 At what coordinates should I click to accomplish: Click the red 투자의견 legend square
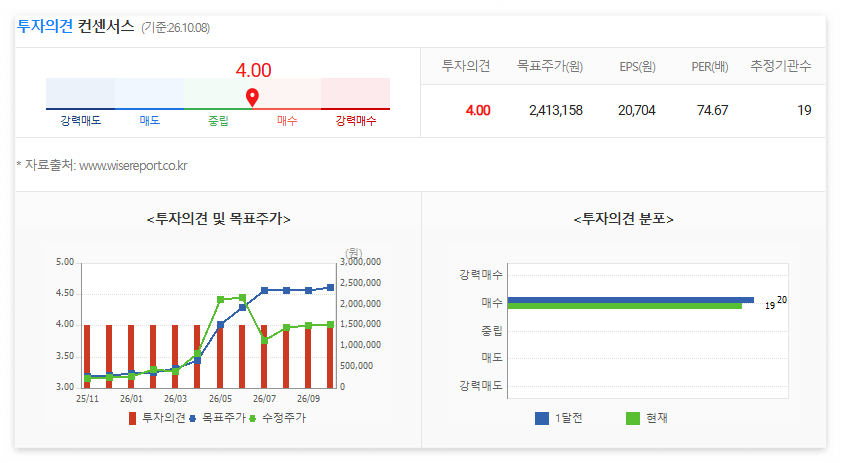(132, 418)
